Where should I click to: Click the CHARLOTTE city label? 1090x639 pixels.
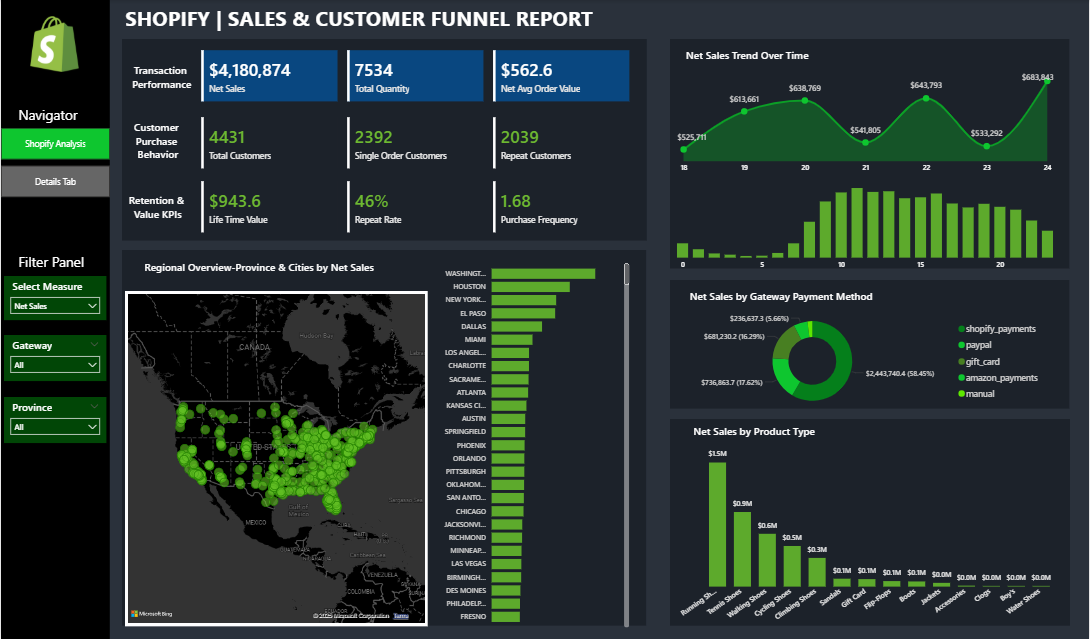tap(467, 366)
